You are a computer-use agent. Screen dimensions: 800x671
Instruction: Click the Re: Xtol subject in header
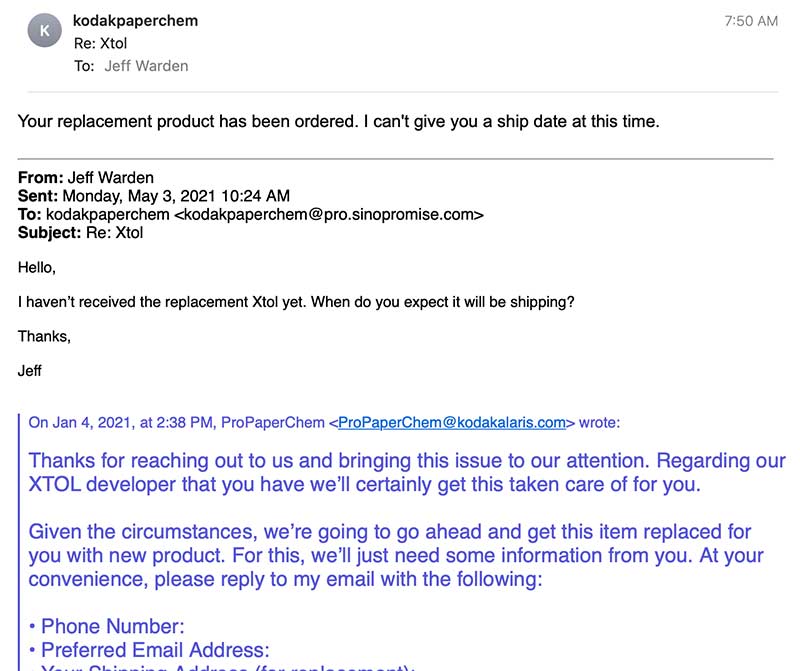coord(100,43)
